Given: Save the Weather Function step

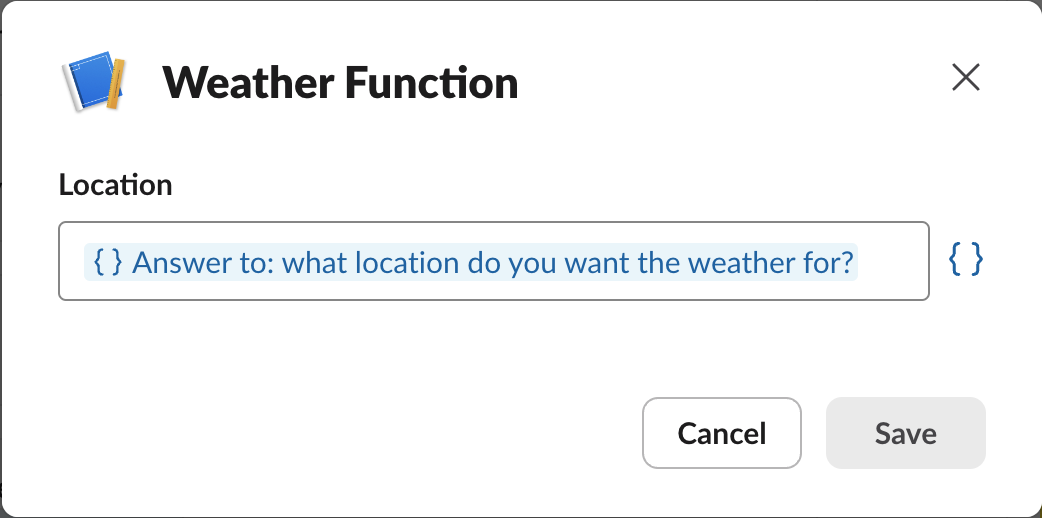Looking at the screenshot, I should pyautogui.click(x=905, y=433).
